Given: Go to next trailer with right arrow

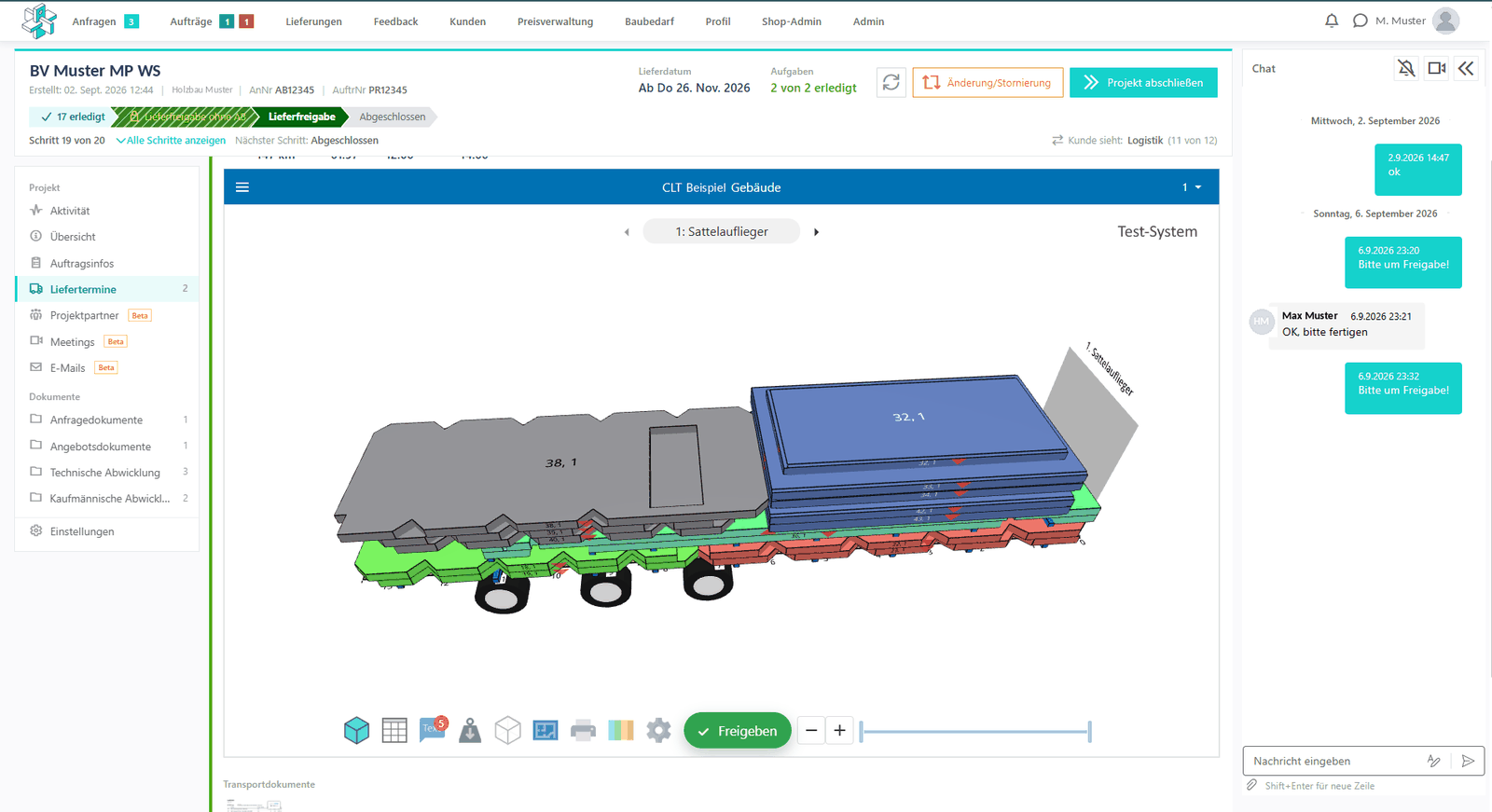Looking at the screenshot, I should pos(816,232).
